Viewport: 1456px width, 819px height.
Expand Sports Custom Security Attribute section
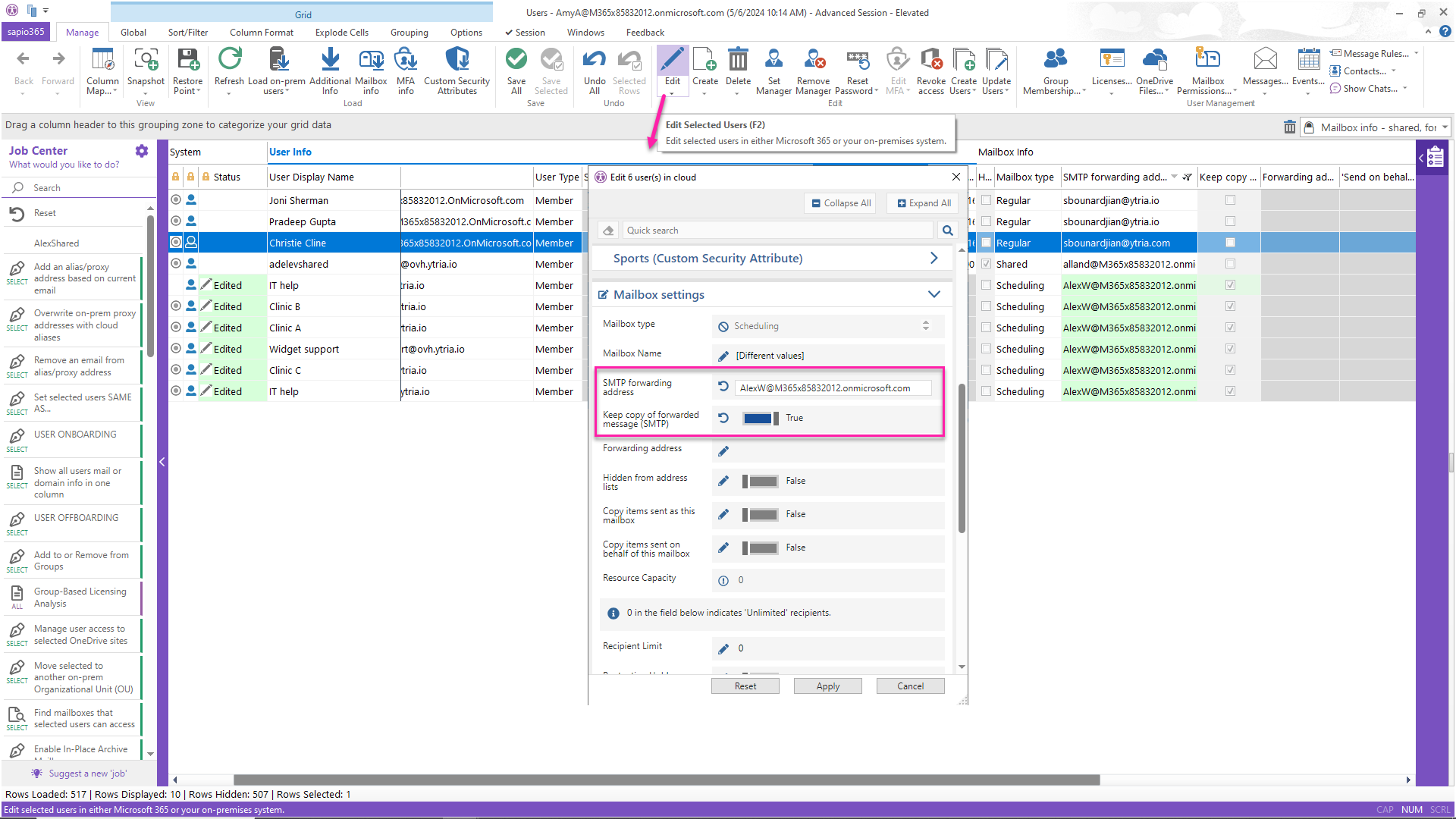(934, 259)
